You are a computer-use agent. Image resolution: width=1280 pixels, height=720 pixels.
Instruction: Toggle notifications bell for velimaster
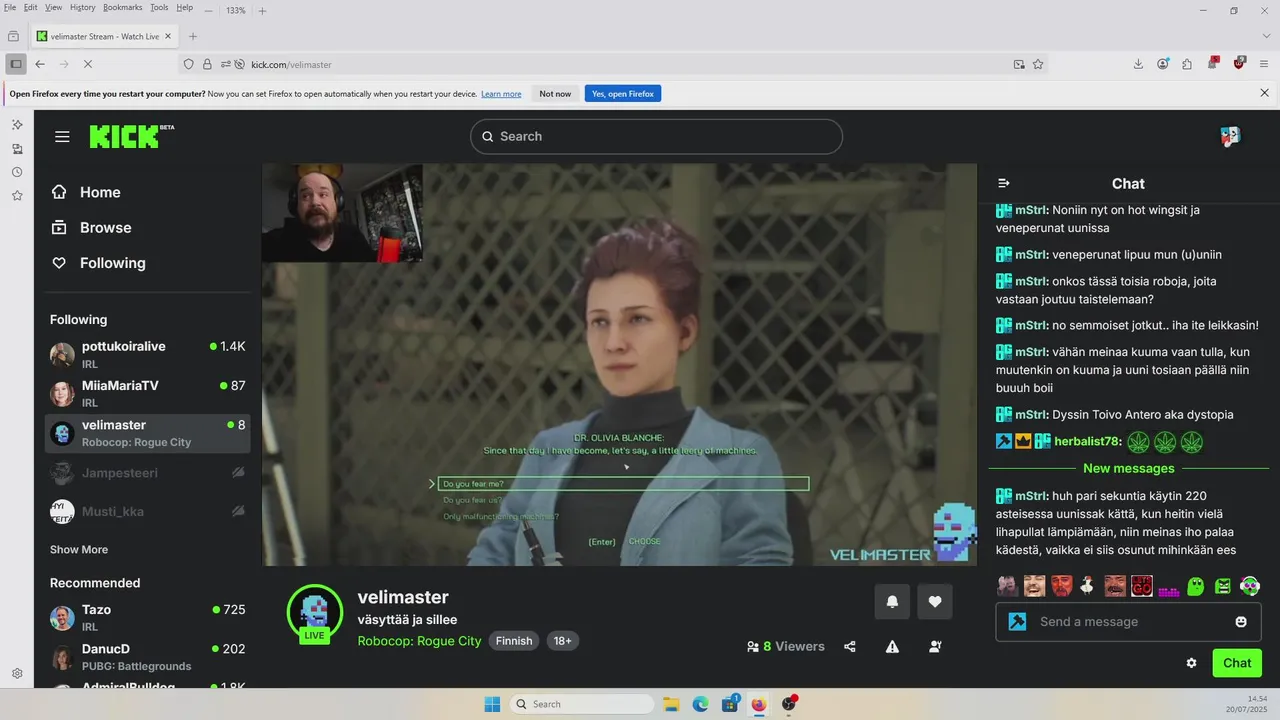point(892,602)
